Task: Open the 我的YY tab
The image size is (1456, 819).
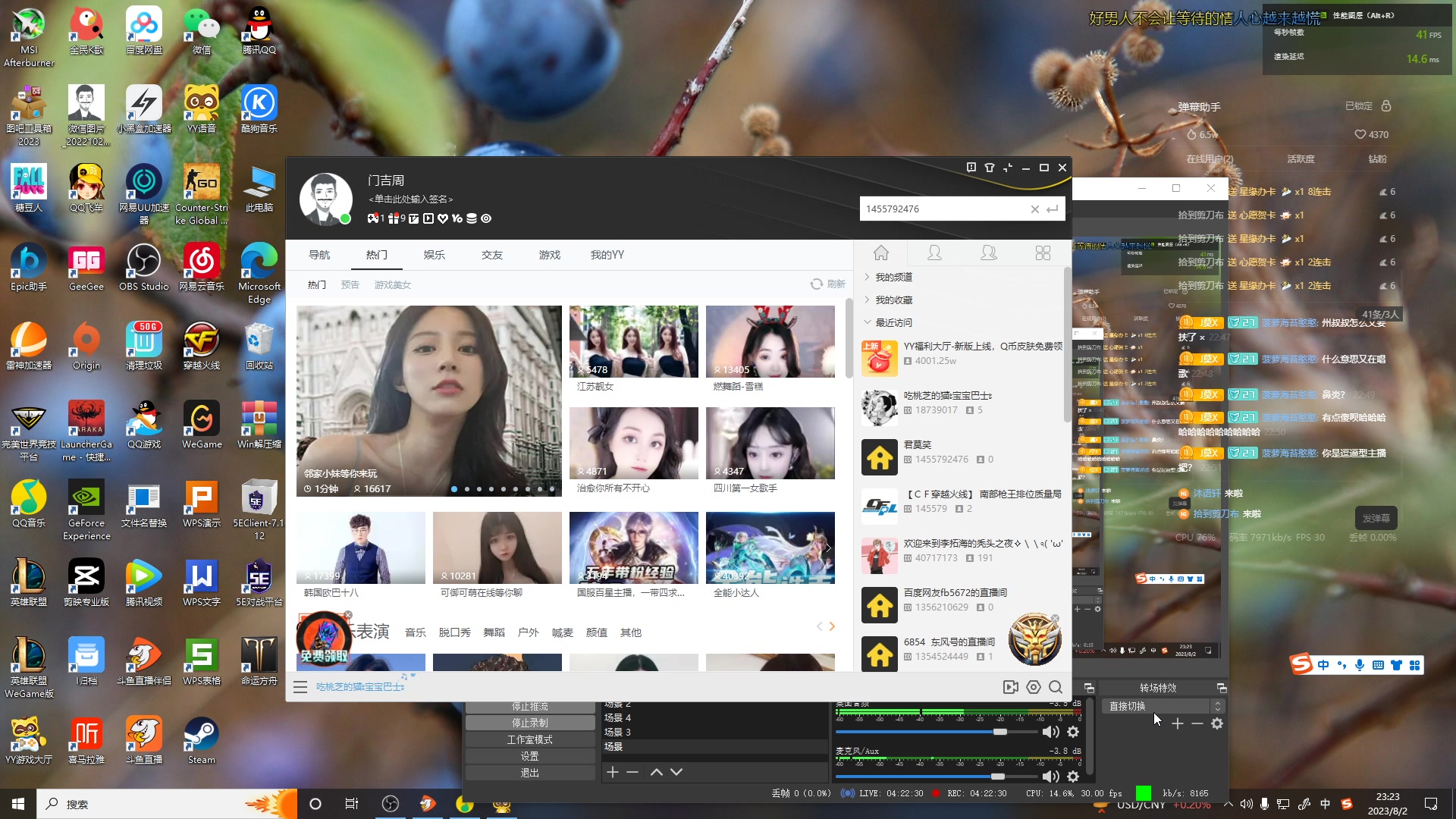Action: pyautogui.click(x=607, y=255)
